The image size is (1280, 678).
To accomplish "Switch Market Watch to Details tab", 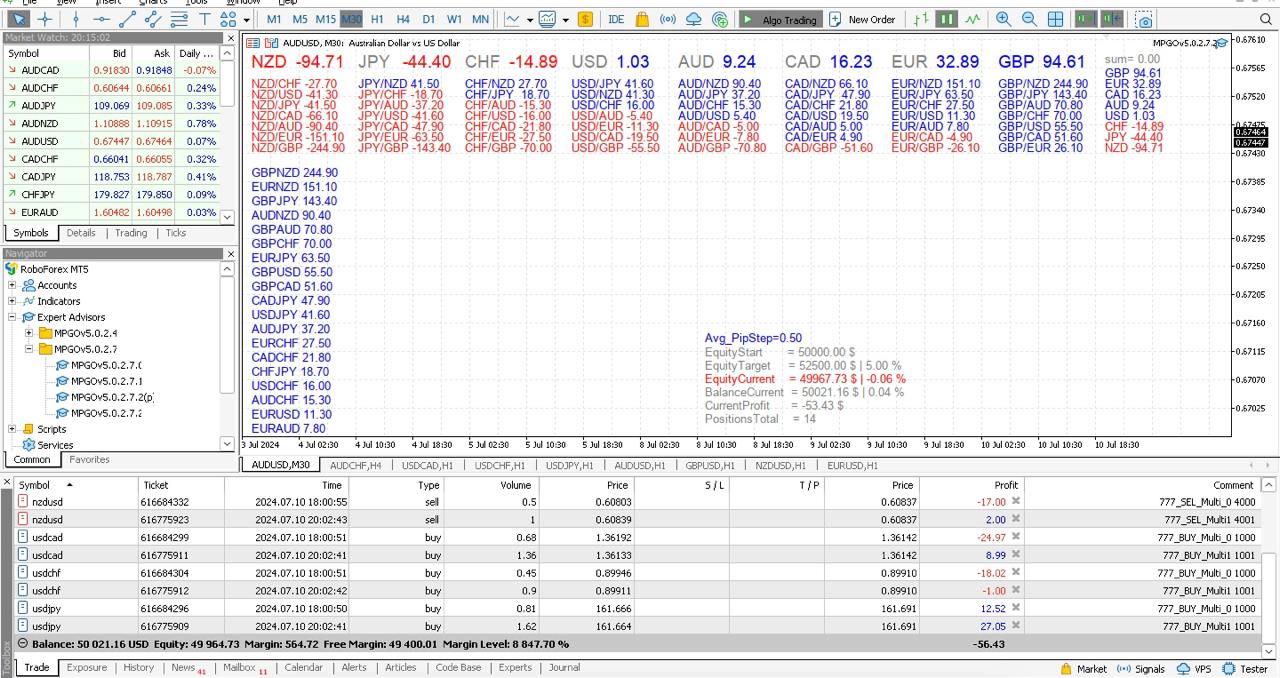I will 81,233.
